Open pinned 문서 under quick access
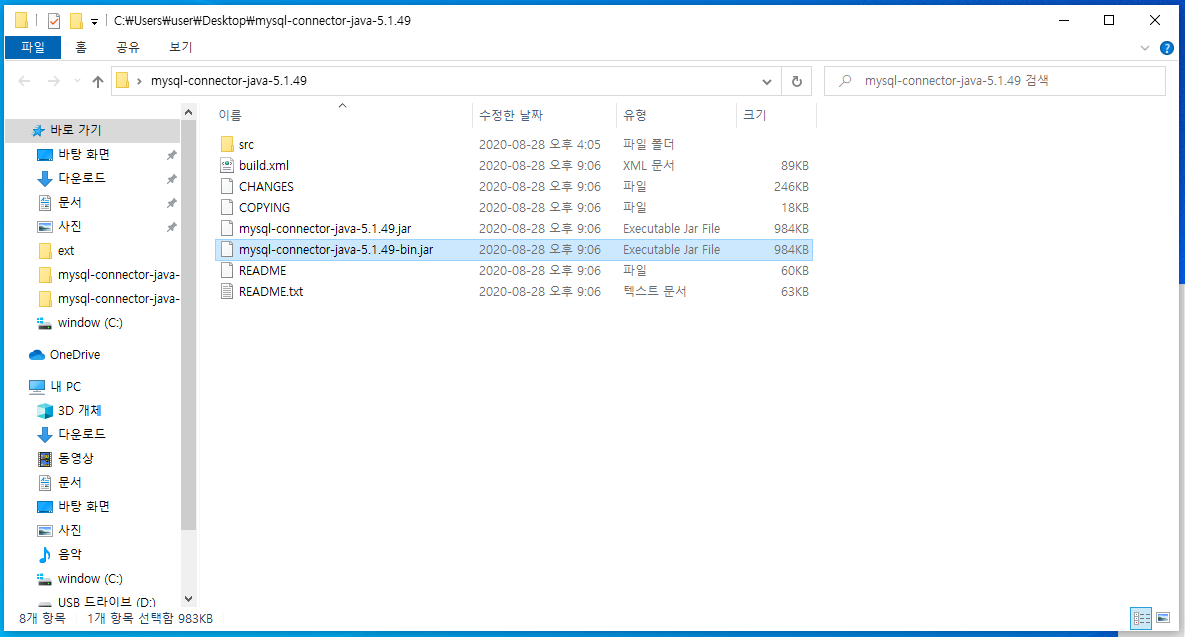 (x=70, y=203)
